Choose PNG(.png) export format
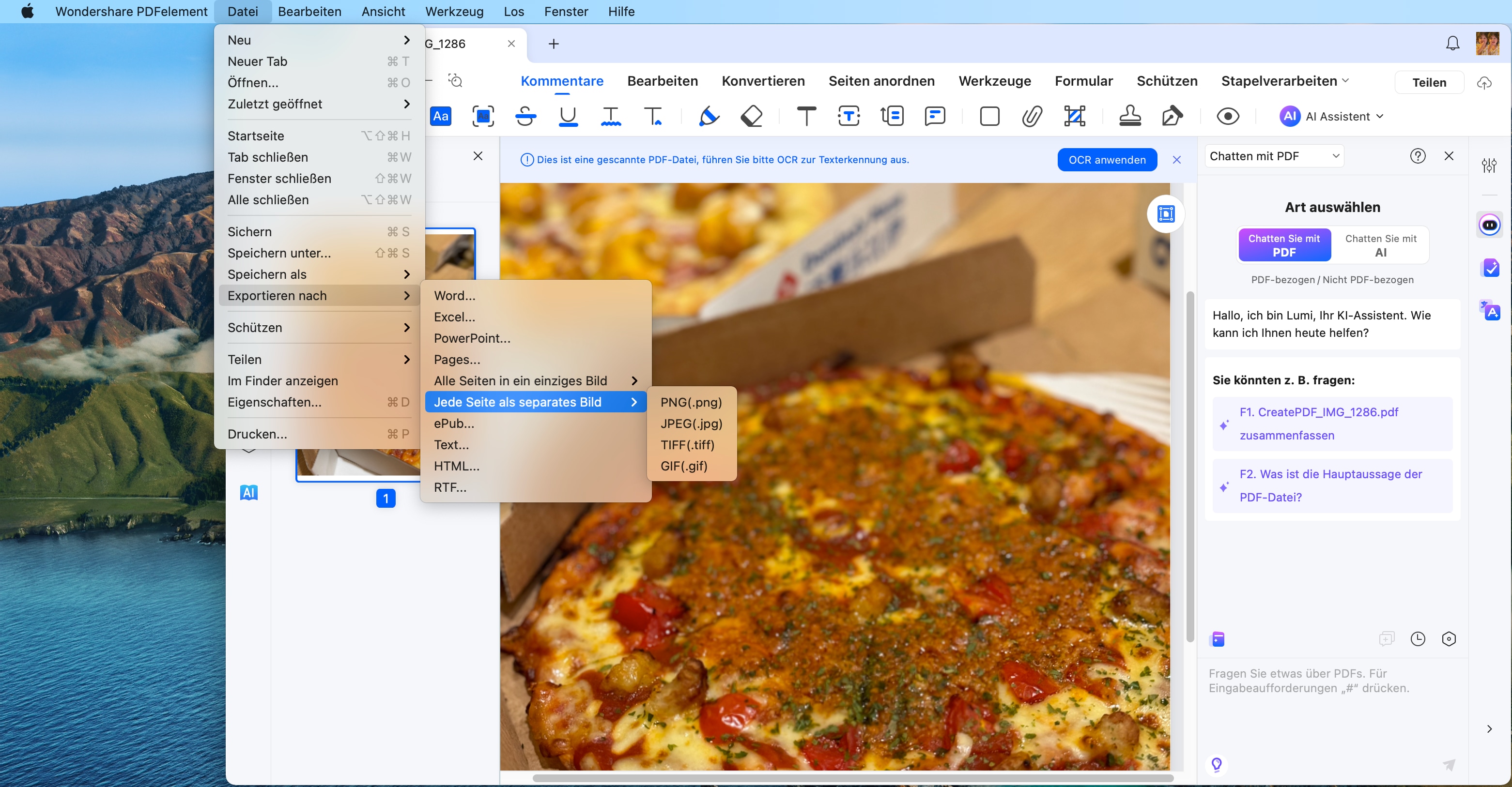The width and height of the screenshot is (1512, 787). click(692, 402)
